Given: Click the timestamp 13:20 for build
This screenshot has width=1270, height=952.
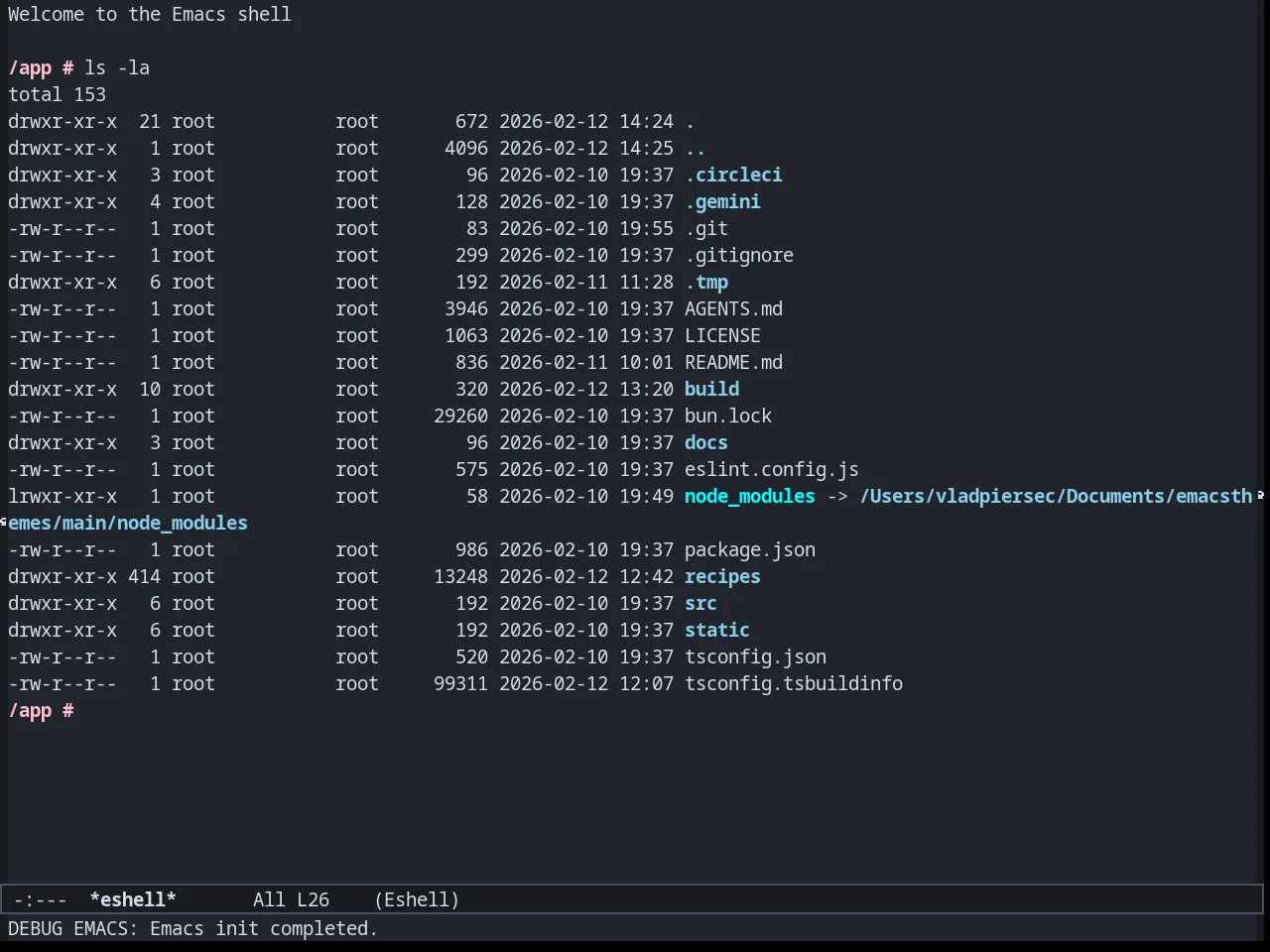Looking at the screenshot, I should tap(646, 389).
